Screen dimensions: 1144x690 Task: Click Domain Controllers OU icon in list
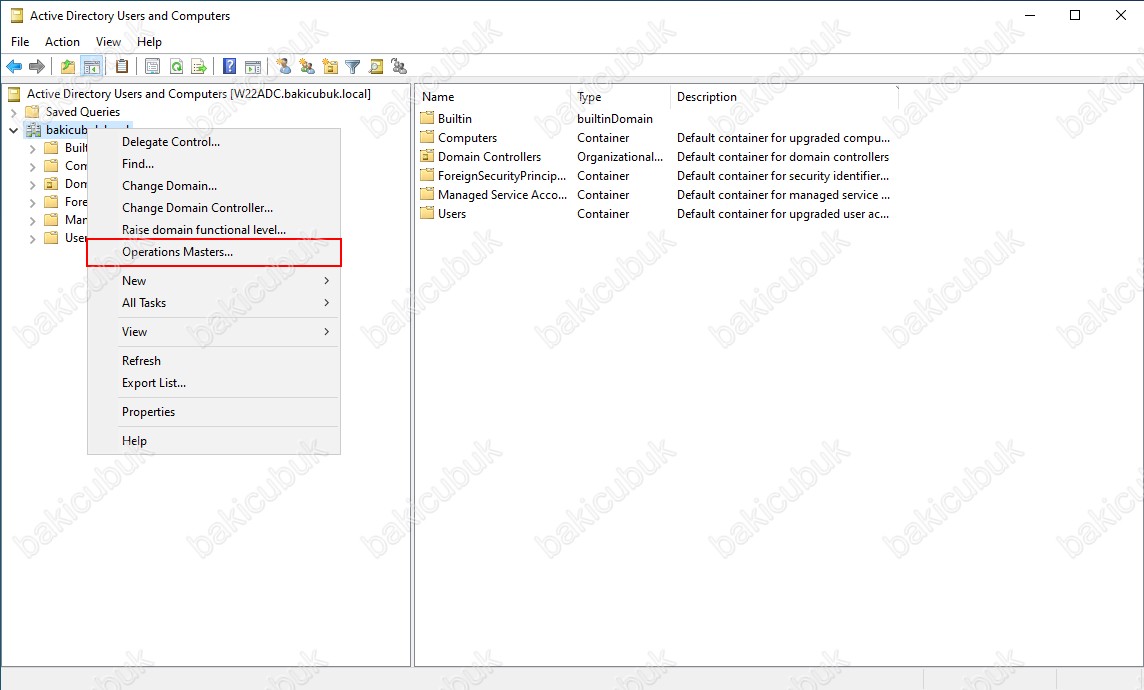coord(427,156)
